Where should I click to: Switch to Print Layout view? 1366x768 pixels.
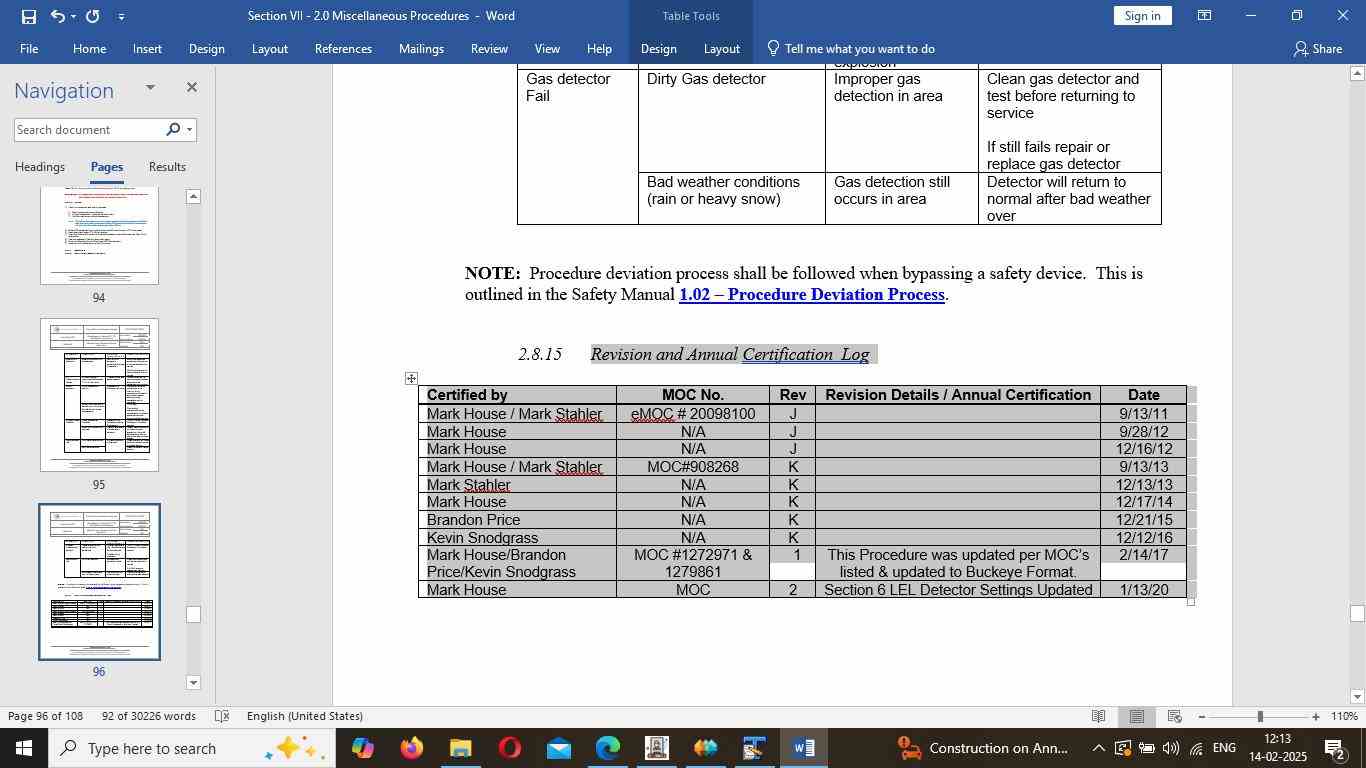coord(1137,716)
